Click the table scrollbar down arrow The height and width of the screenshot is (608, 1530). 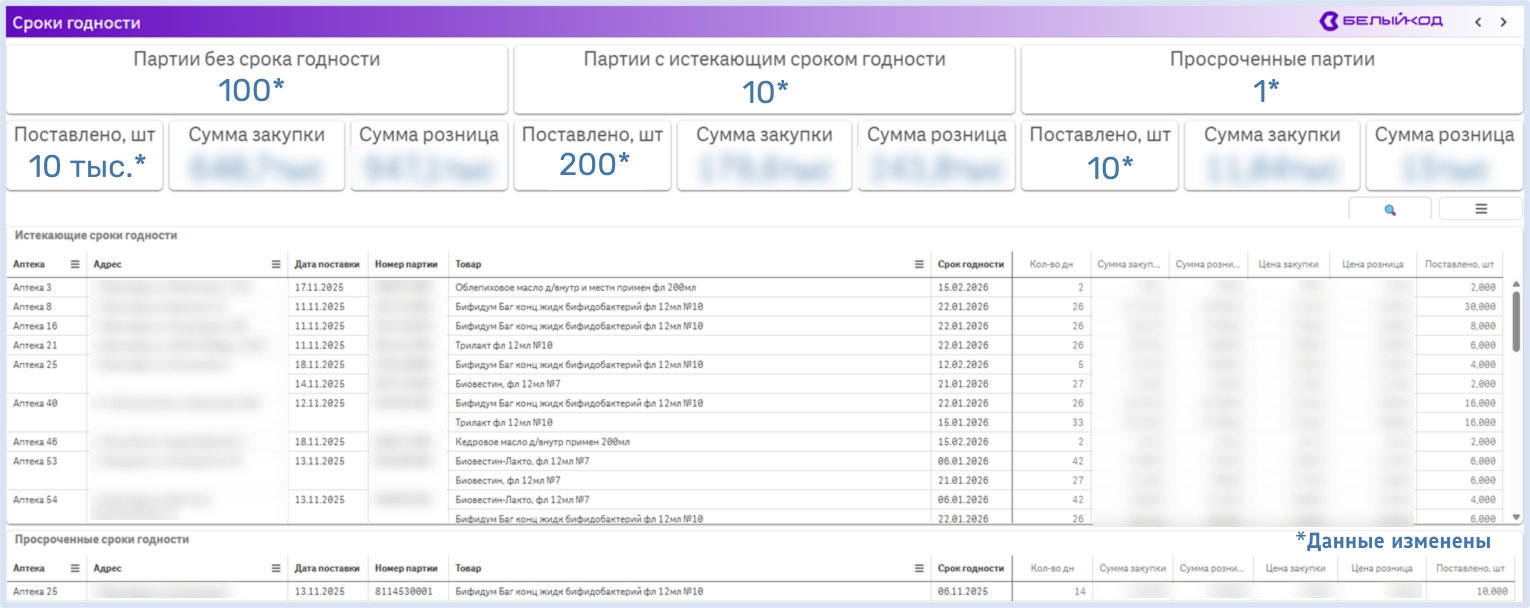coord(1516,517)
